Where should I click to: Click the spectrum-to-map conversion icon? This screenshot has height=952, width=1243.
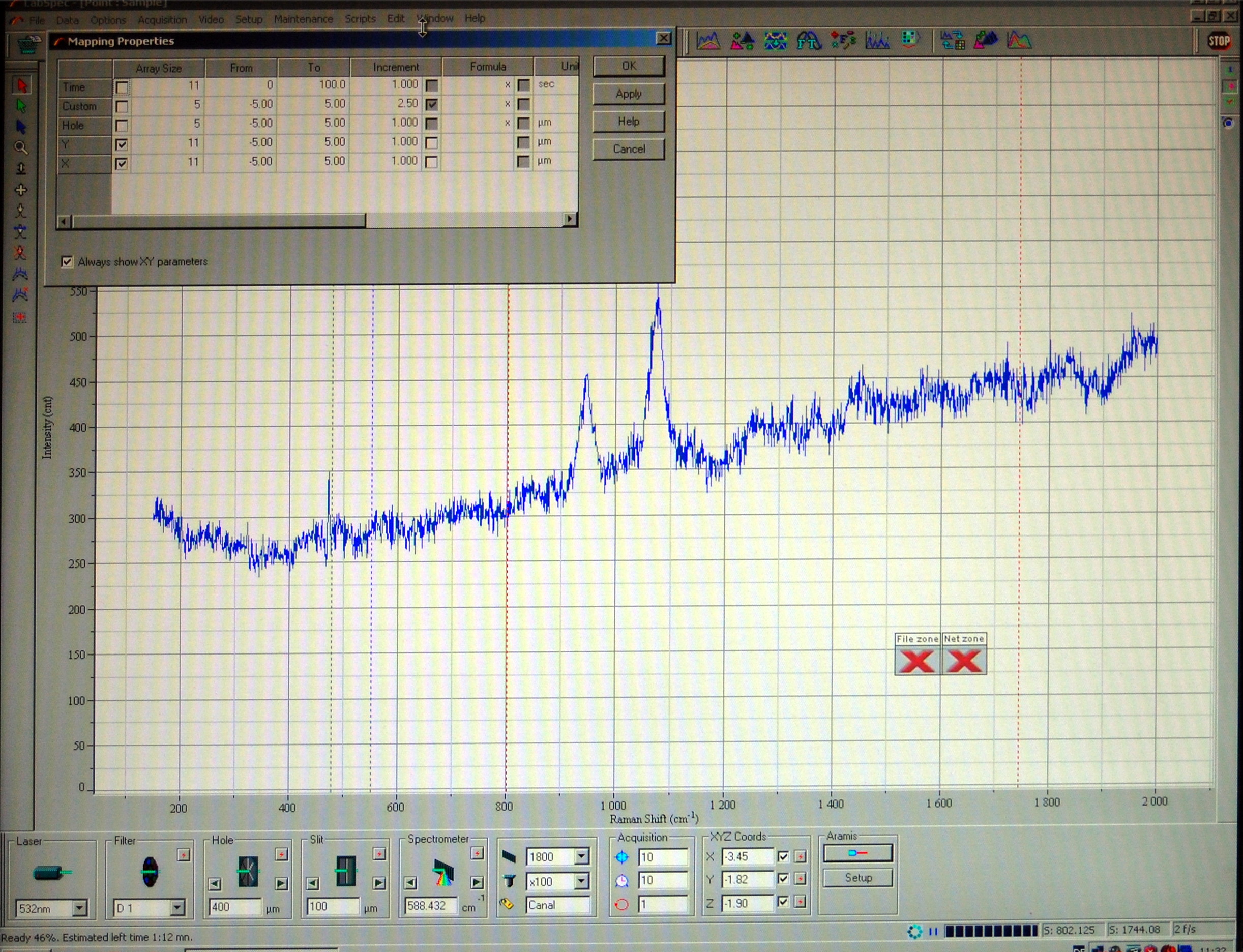pos(953,40)
